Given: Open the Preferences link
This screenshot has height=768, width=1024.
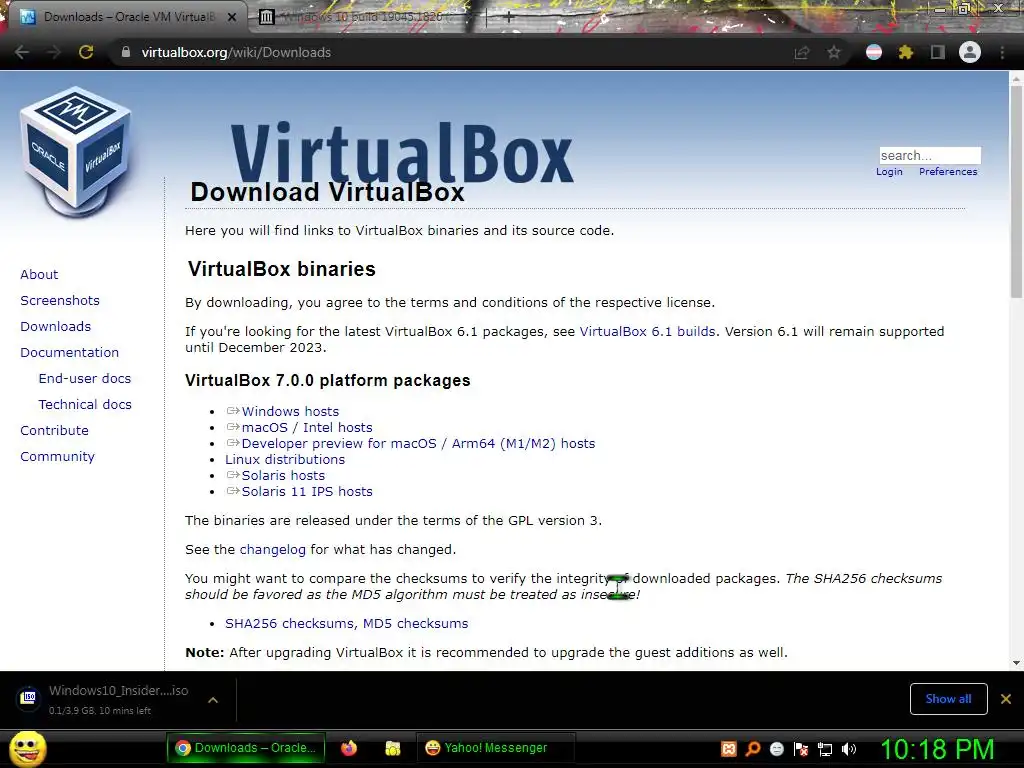Looking at the screenshot, I should [x=948, y=172].
